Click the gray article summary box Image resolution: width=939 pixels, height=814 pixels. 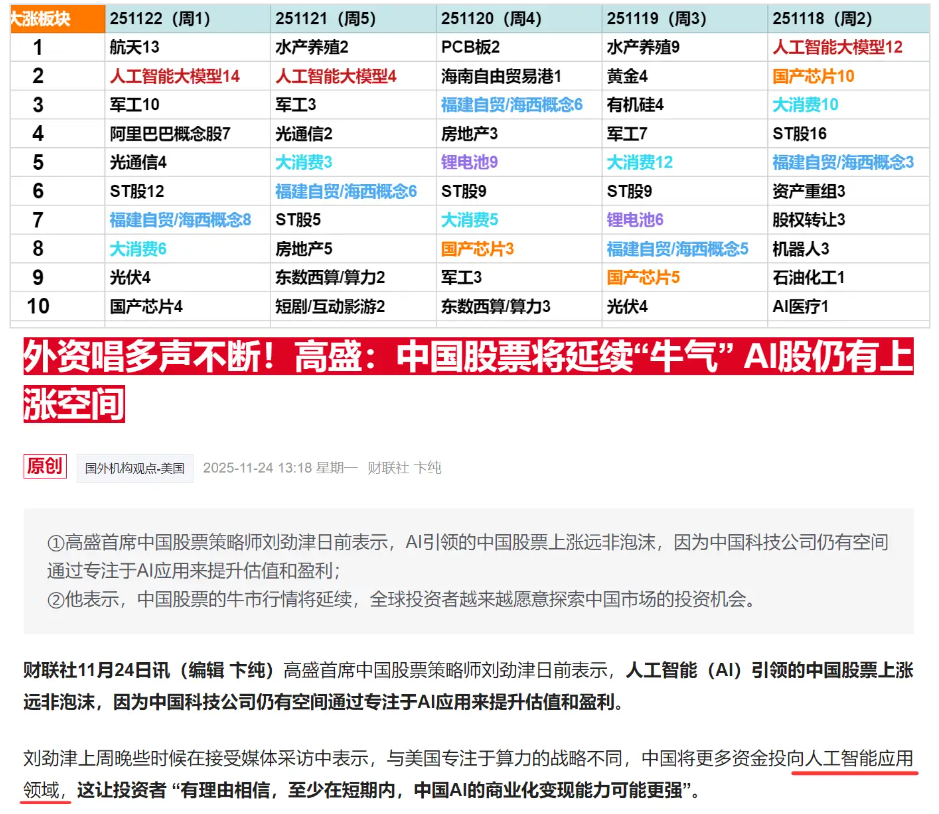[x=468, y=570]
